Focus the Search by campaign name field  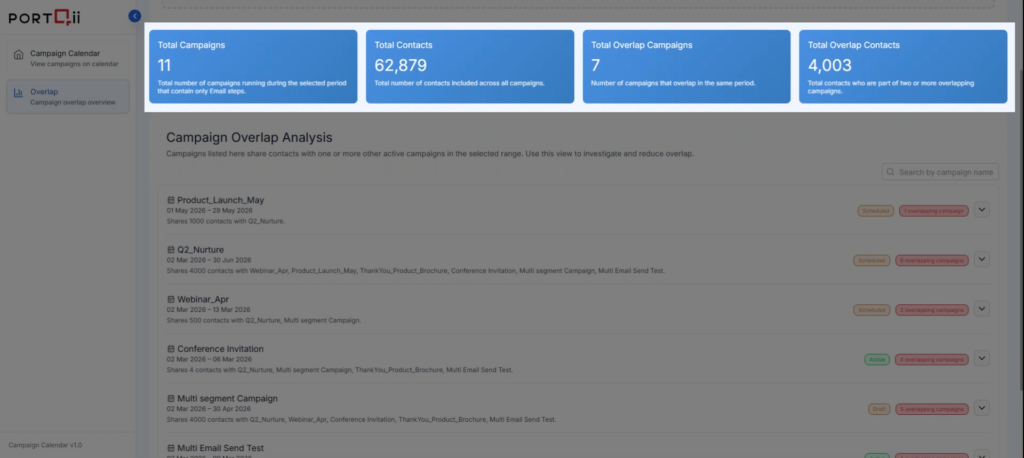click(x=946, y=172)
